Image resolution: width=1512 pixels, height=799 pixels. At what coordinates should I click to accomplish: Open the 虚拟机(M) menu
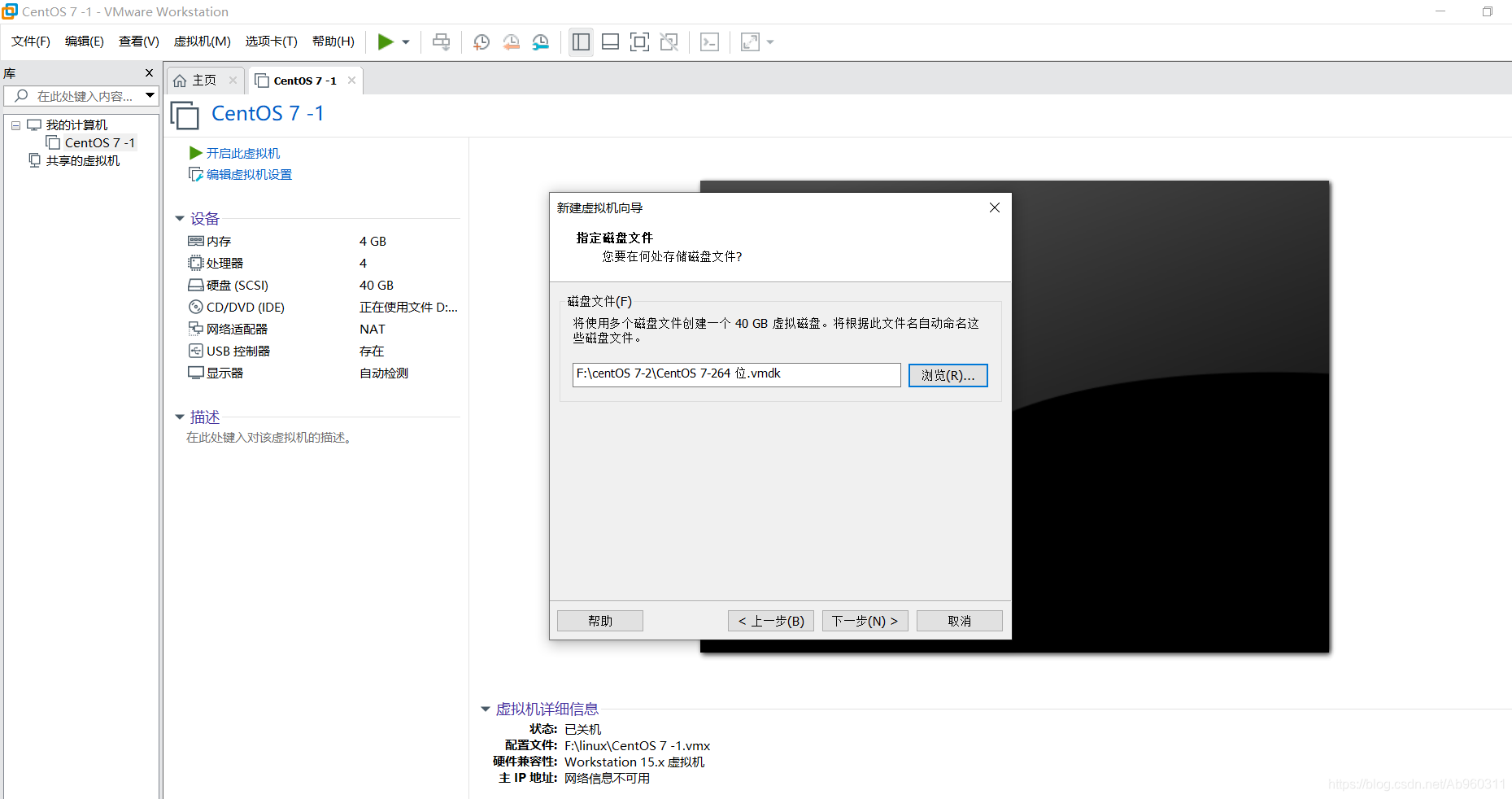pyautogui.click(x=202, y=41)
